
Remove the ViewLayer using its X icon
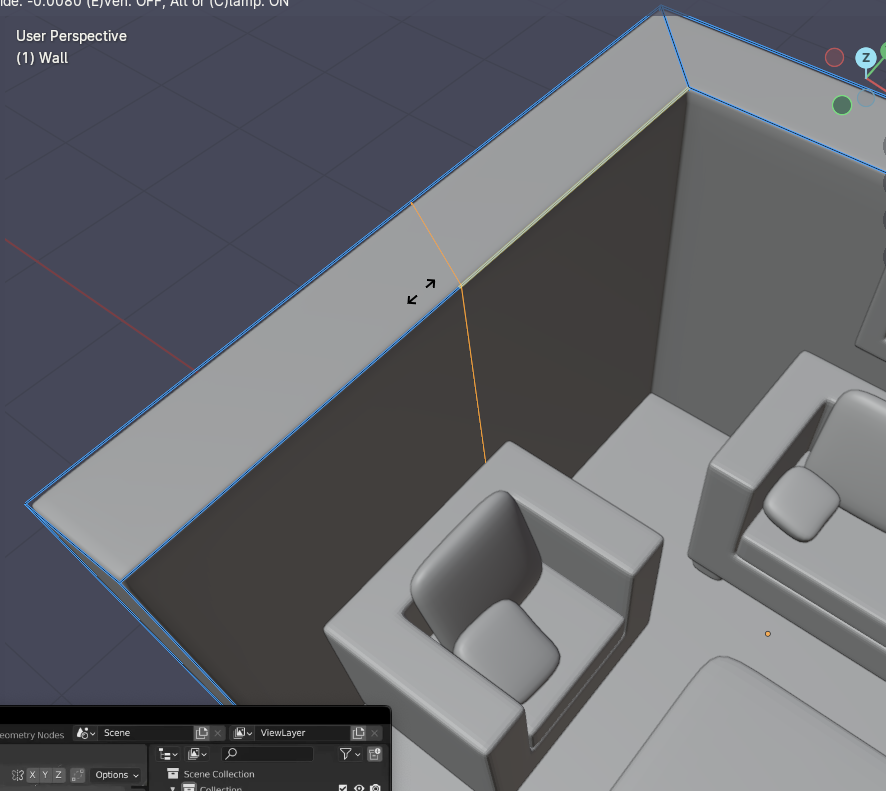375,733
